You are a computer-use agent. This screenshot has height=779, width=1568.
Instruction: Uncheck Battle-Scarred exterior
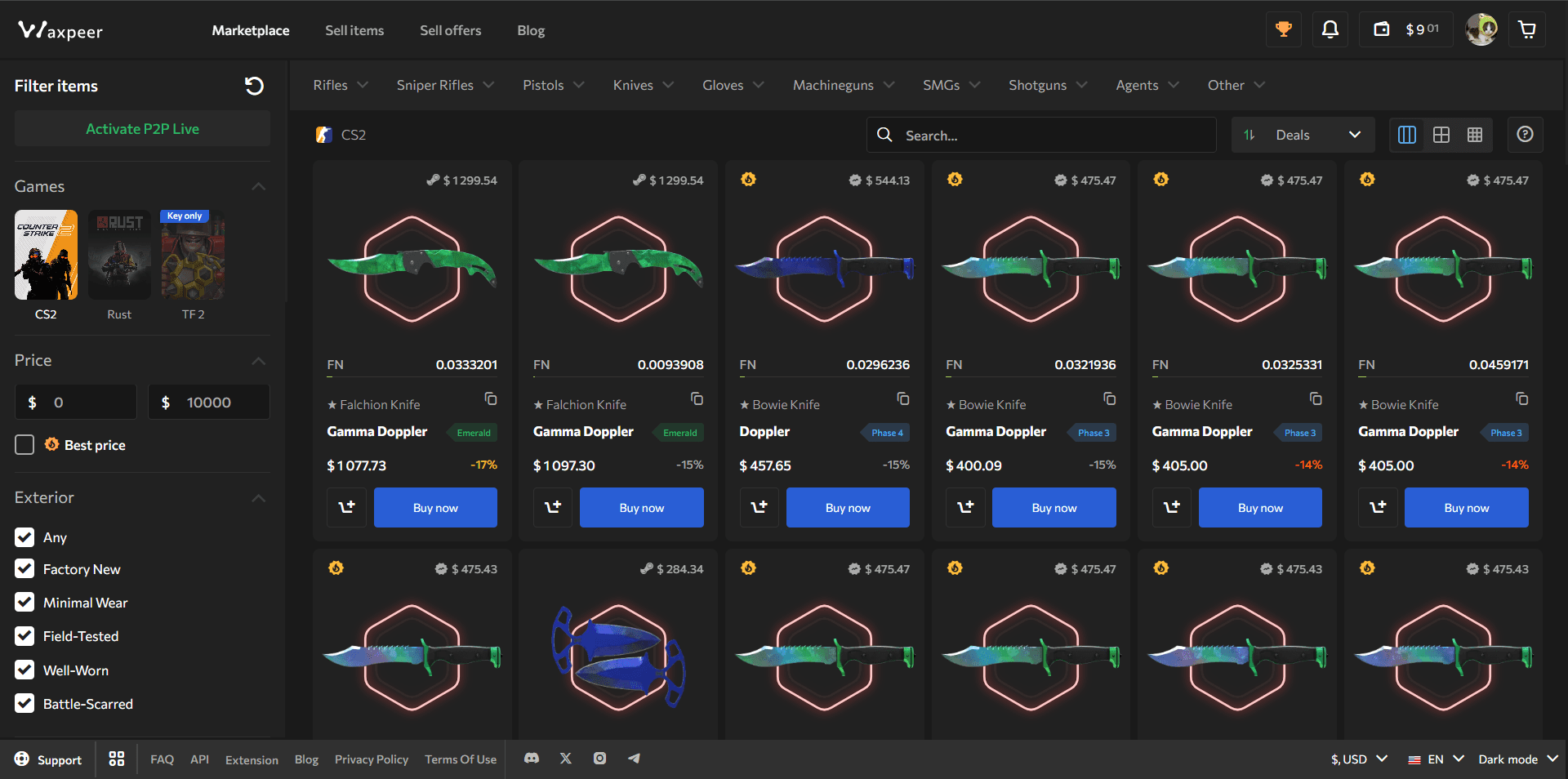[x=24, y=704]
